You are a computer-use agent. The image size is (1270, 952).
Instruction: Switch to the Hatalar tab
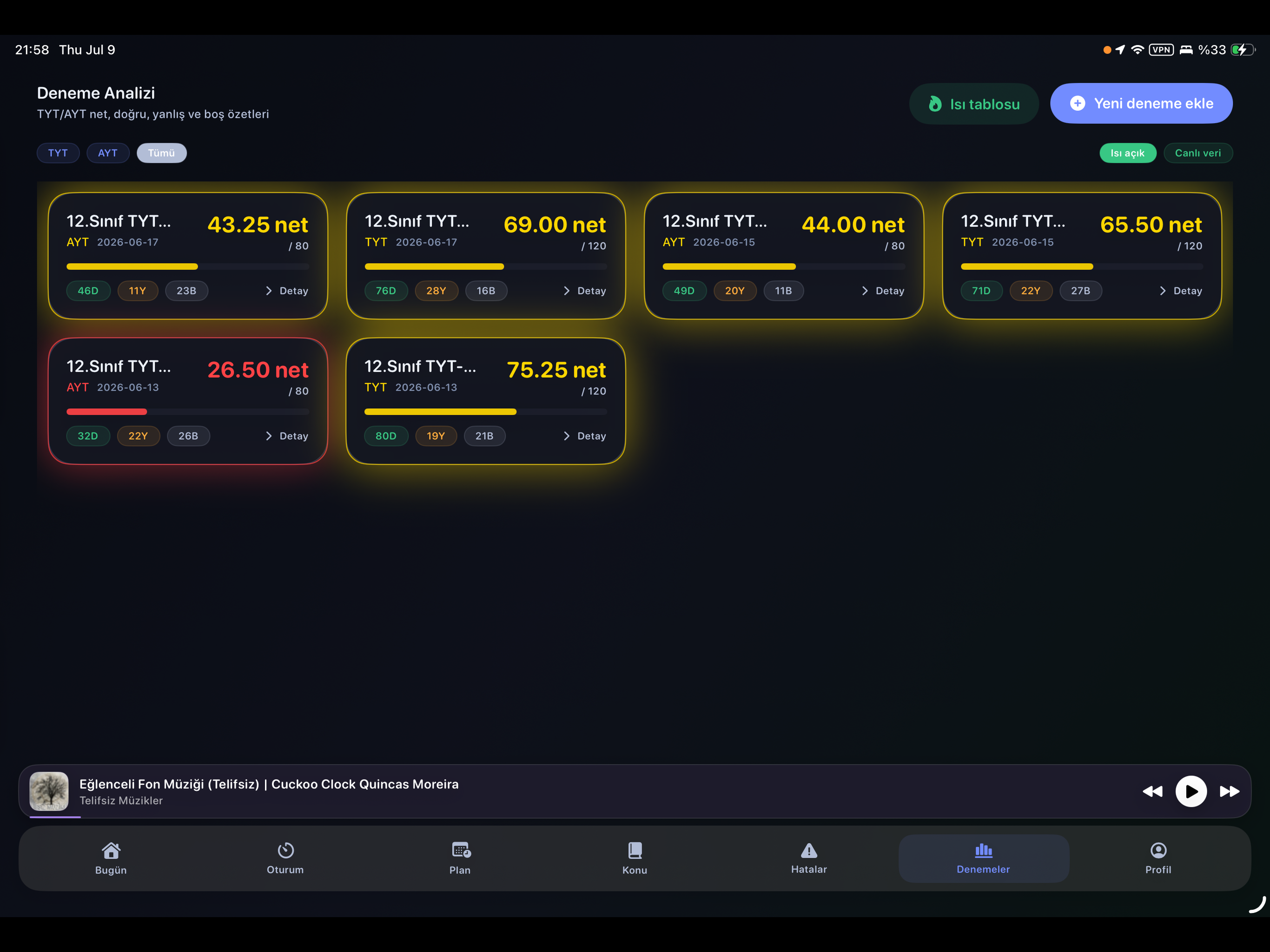(809, 859)
